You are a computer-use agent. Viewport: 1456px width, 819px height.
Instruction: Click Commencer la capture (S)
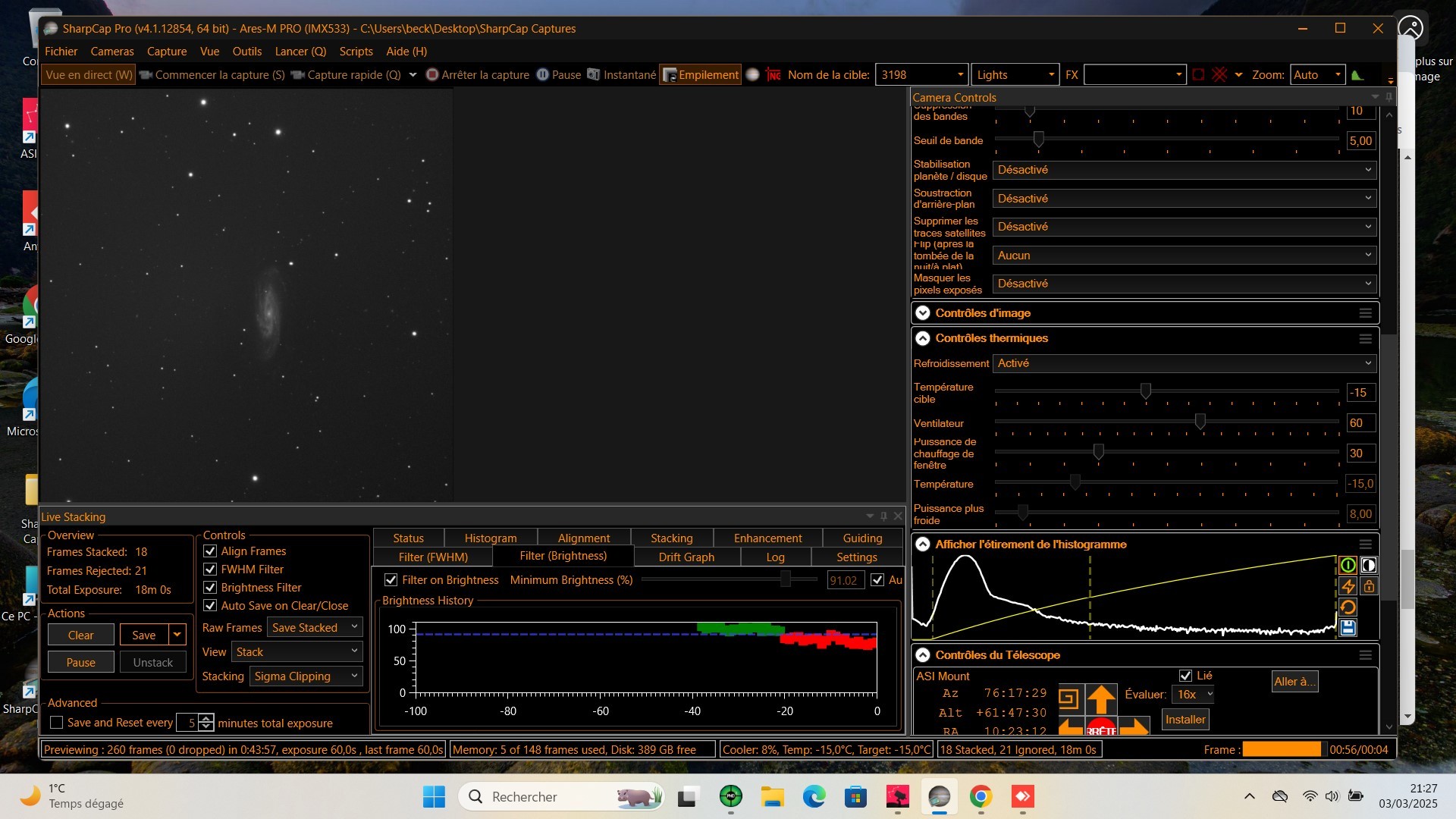tap(212, 74)
